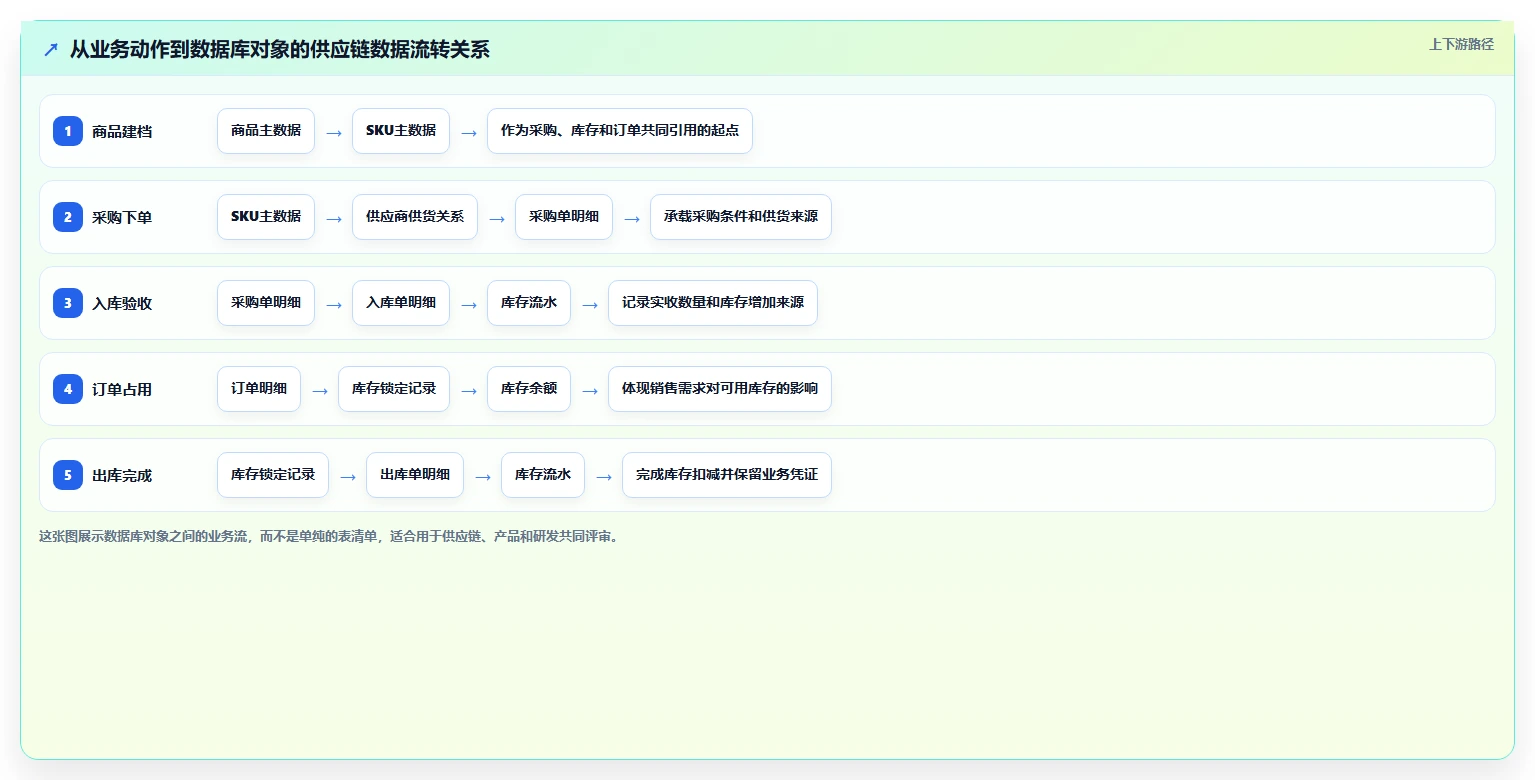The width and height of the screenshot is (1535, 780).
Task: Select the 出库单明细 chip
Action: pos(415,475)
